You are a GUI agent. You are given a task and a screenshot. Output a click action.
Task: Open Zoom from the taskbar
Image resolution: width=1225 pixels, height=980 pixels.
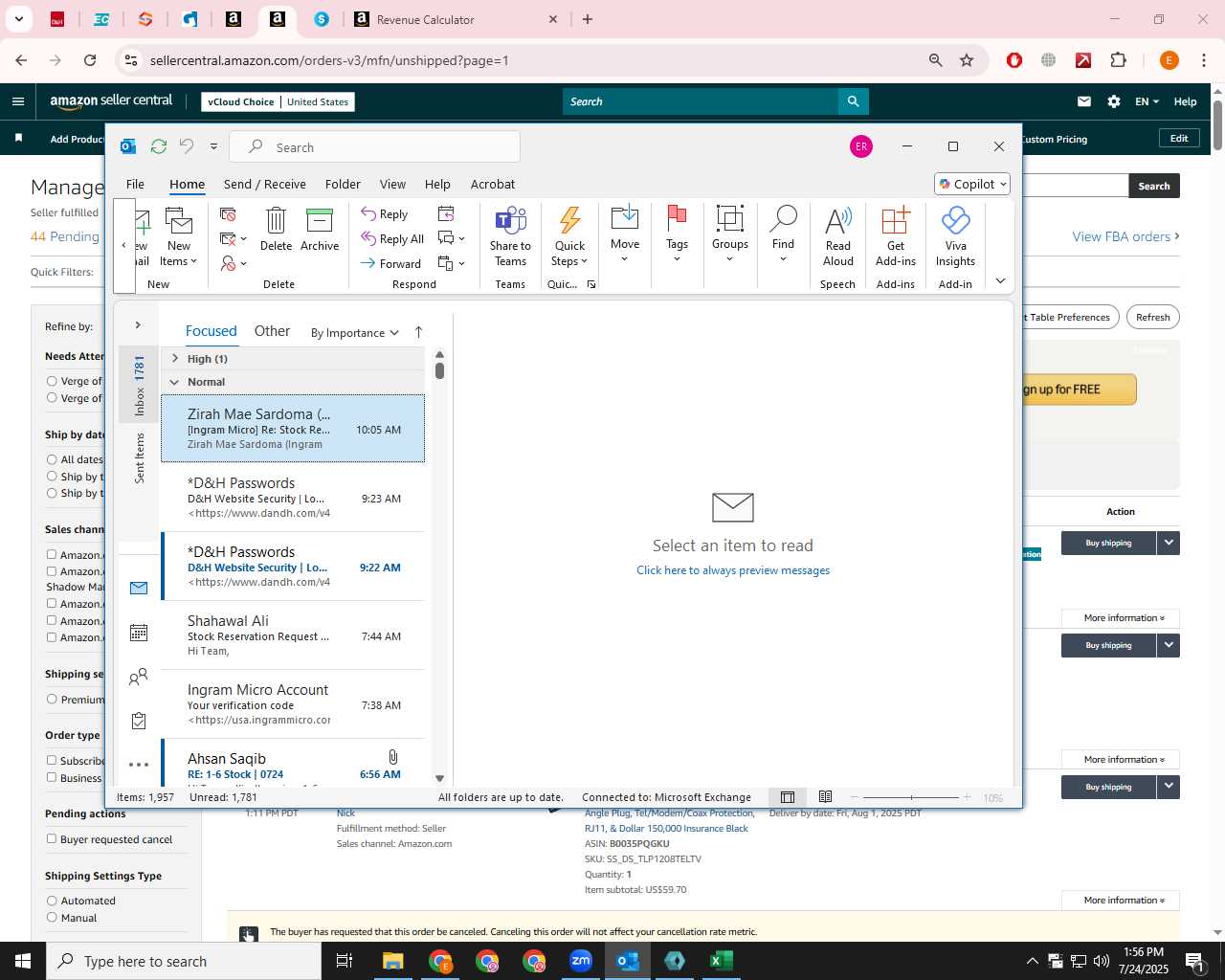pos(581,961)
